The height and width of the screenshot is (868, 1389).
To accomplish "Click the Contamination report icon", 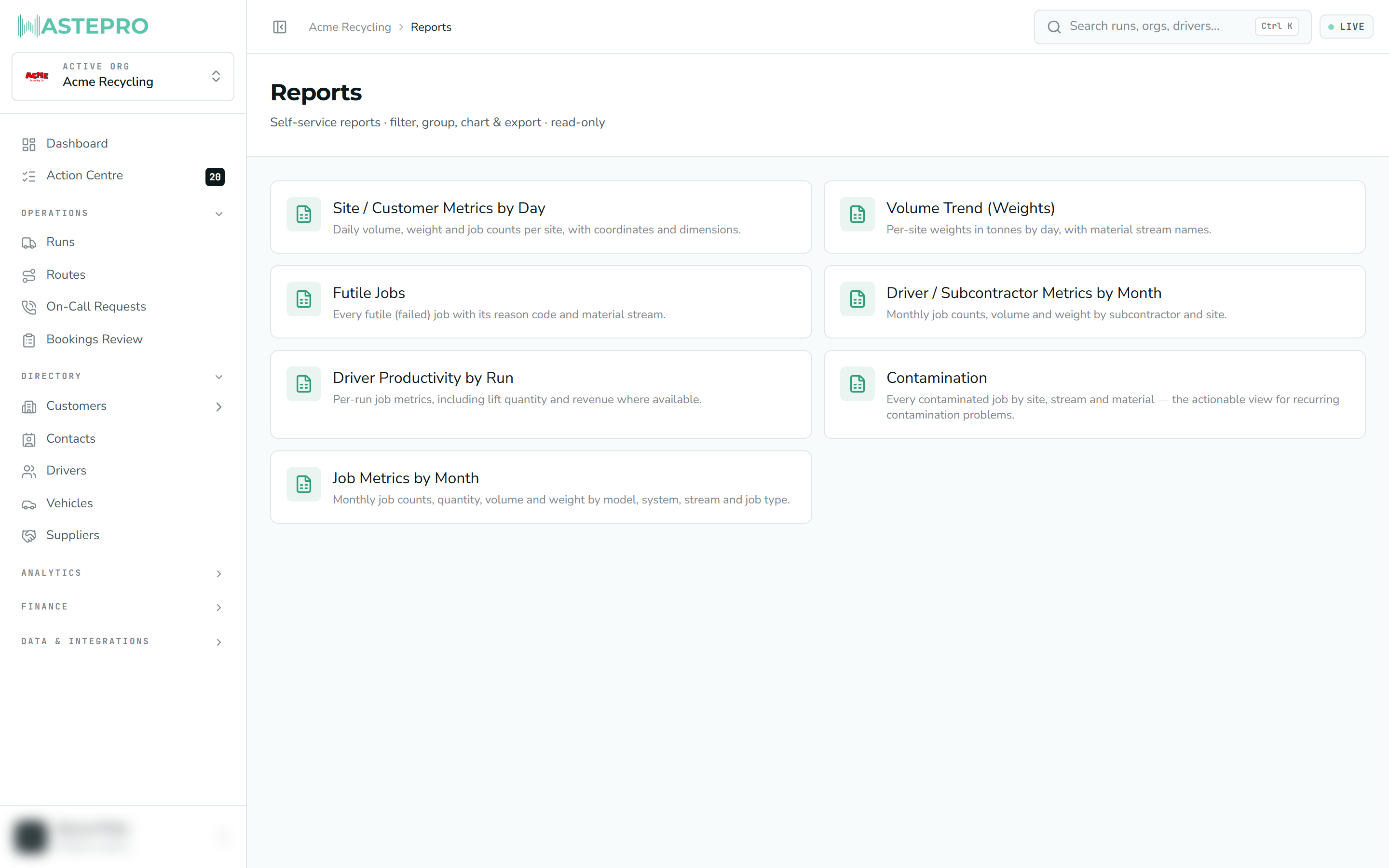I will (x=857, y=383).
